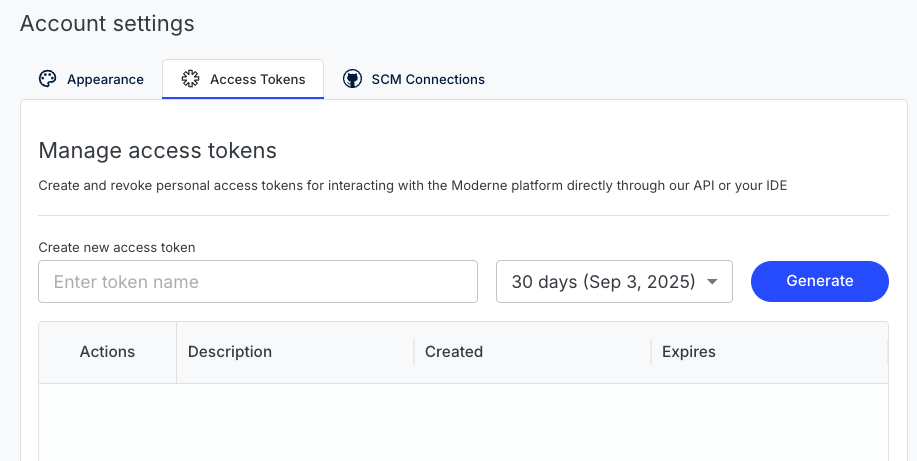
Task: Click the palette icon beside Appearance
Action: coord(47,79)
